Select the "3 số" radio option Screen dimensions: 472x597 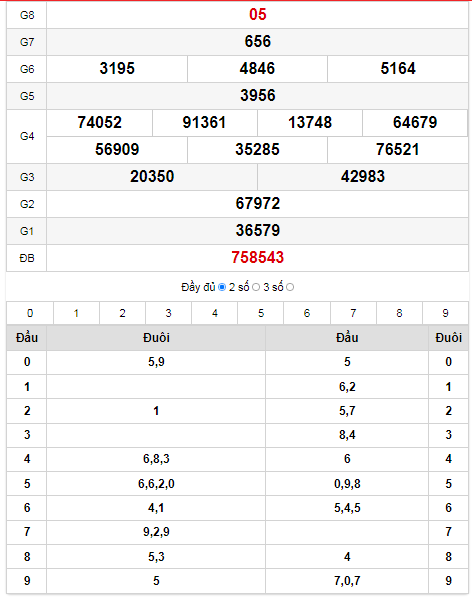(x=290, y=287)
